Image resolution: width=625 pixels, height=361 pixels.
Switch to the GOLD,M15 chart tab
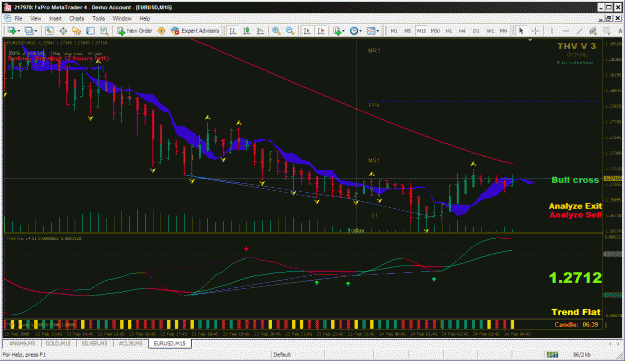[58, 343]
